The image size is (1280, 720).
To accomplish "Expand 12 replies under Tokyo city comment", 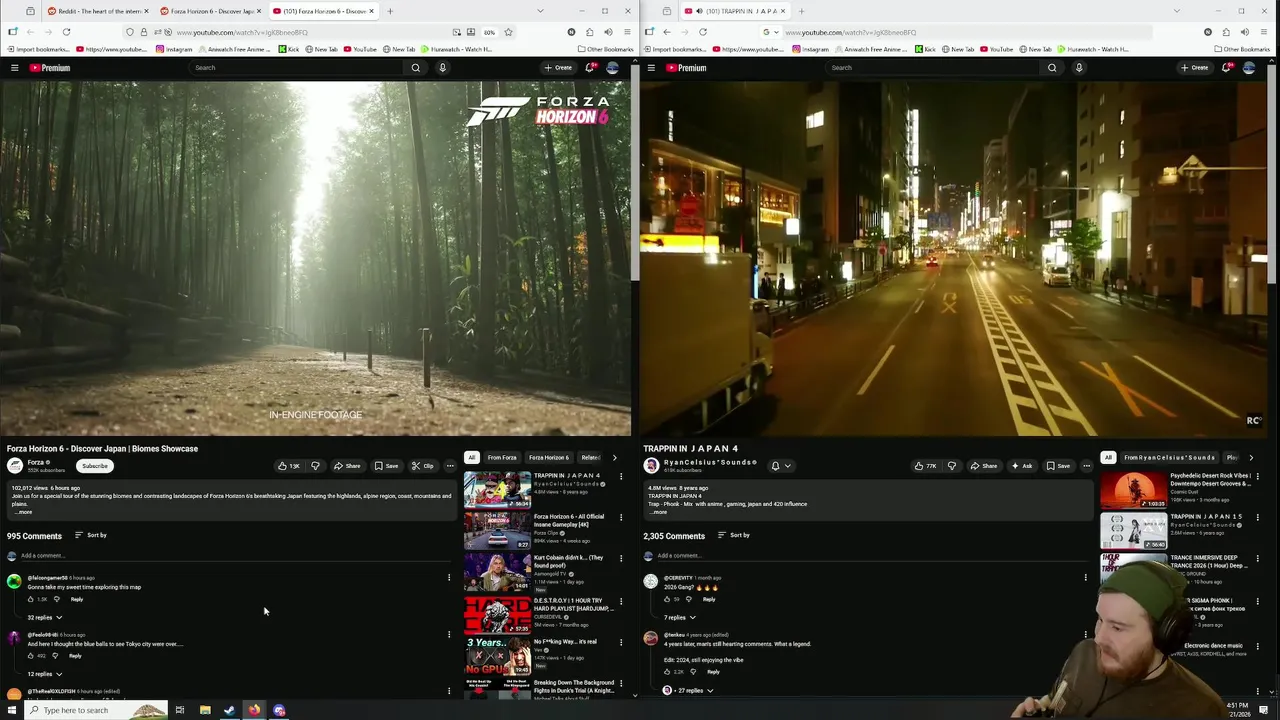I will point(44,674).
